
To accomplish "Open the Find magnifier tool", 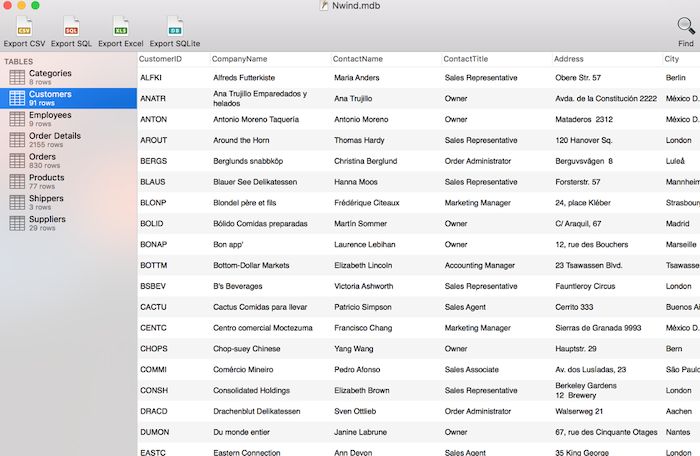I will tap(685, 27).
